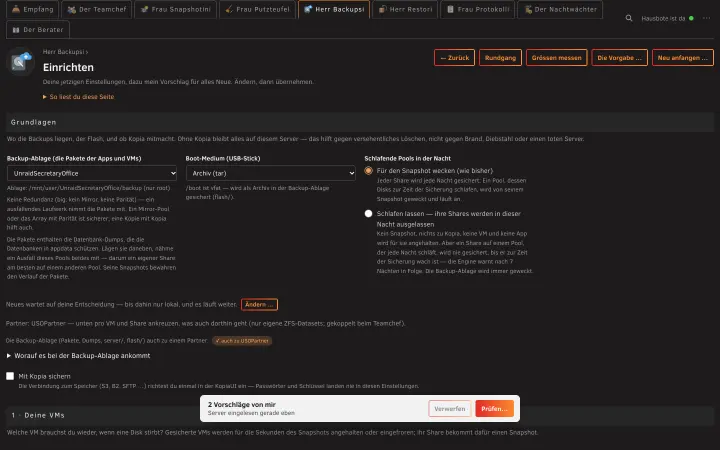Click the search magnifier icon
This screenshot has width=720, height=450.
(629, 18)
